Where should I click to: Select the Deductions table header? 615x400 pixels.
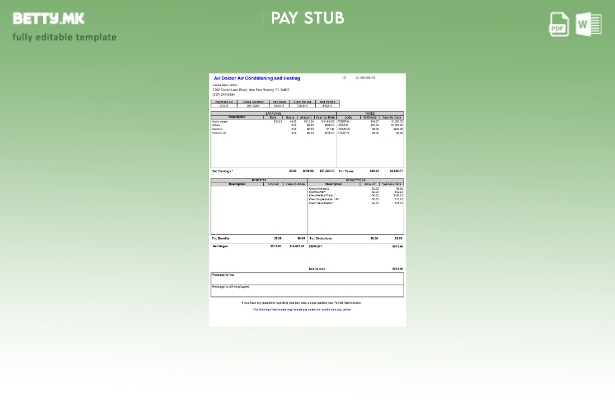click(355, 180)
